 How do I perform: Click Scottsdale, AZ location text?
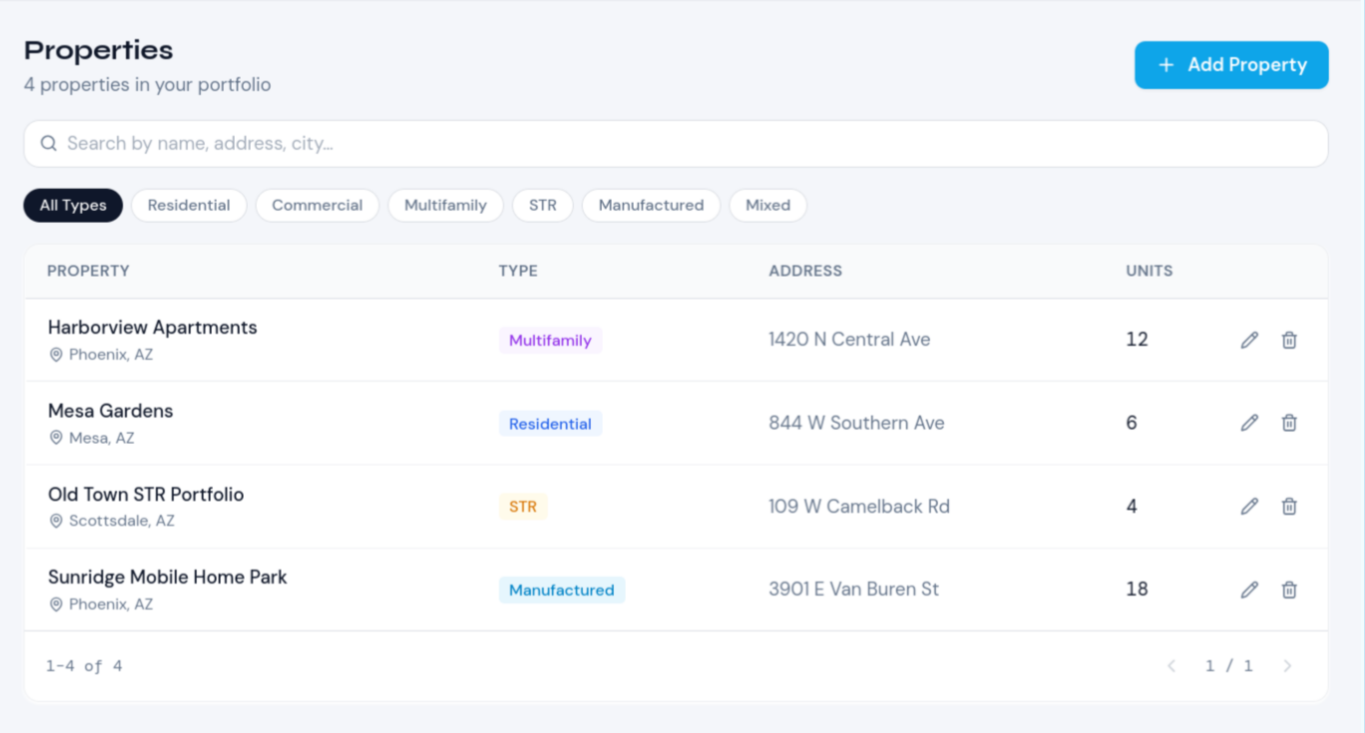tap(121, 521)
